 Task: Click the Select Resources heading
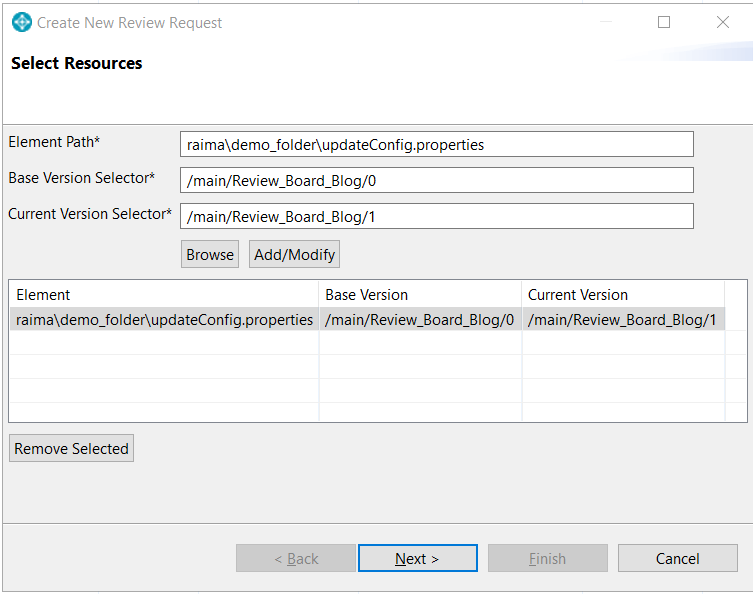(x=77, y=63)
